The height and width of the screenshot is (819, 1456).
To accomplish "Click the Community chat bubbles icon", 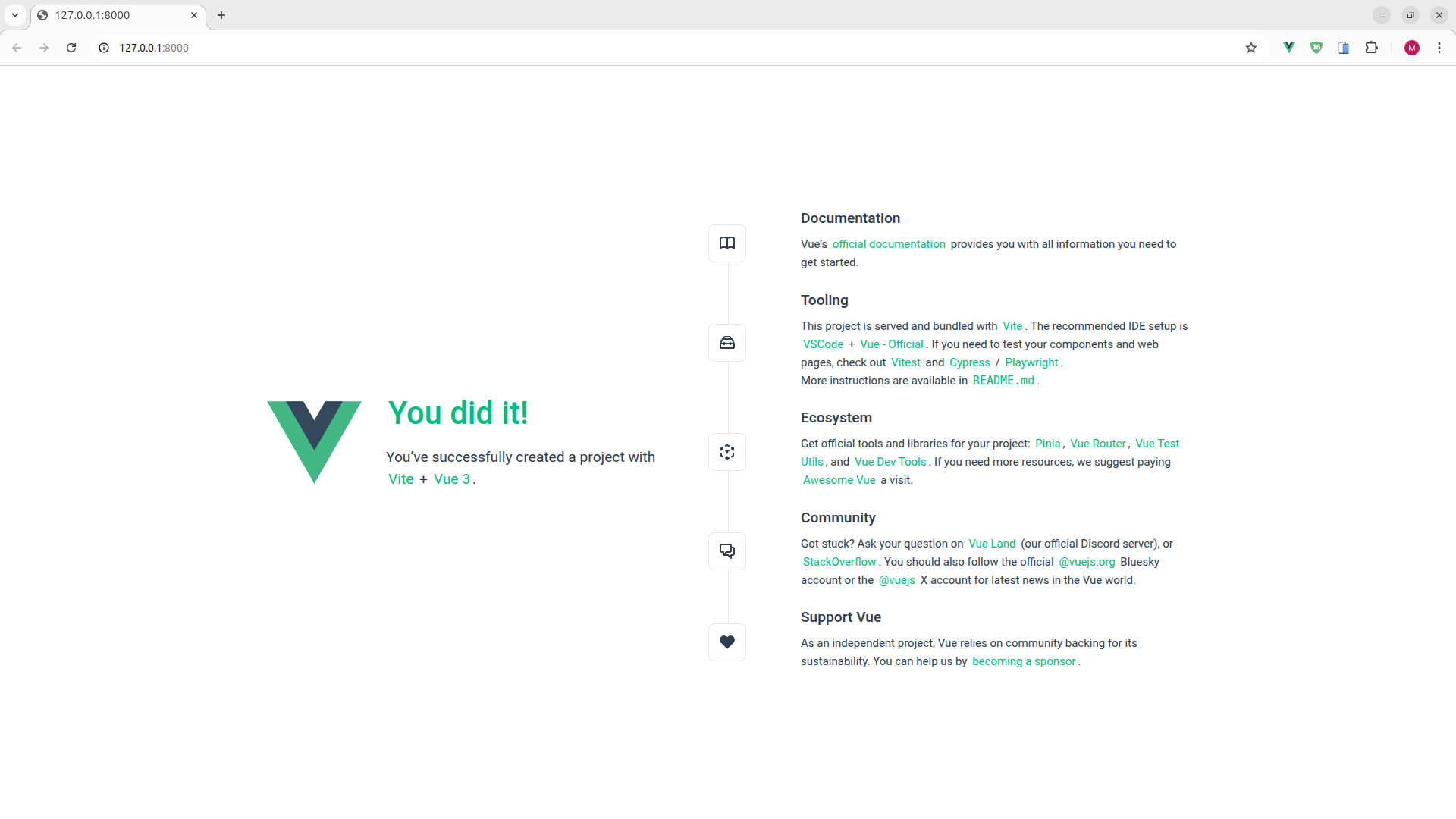I will 726,551.
